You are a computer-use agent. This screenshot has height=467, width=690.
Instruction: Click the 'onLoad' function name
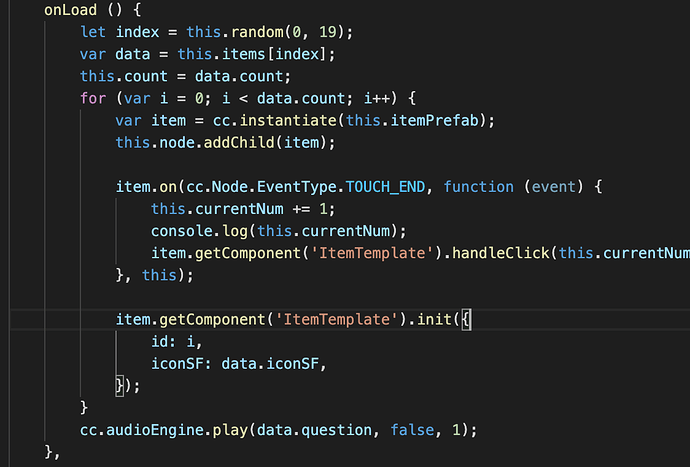70,10
